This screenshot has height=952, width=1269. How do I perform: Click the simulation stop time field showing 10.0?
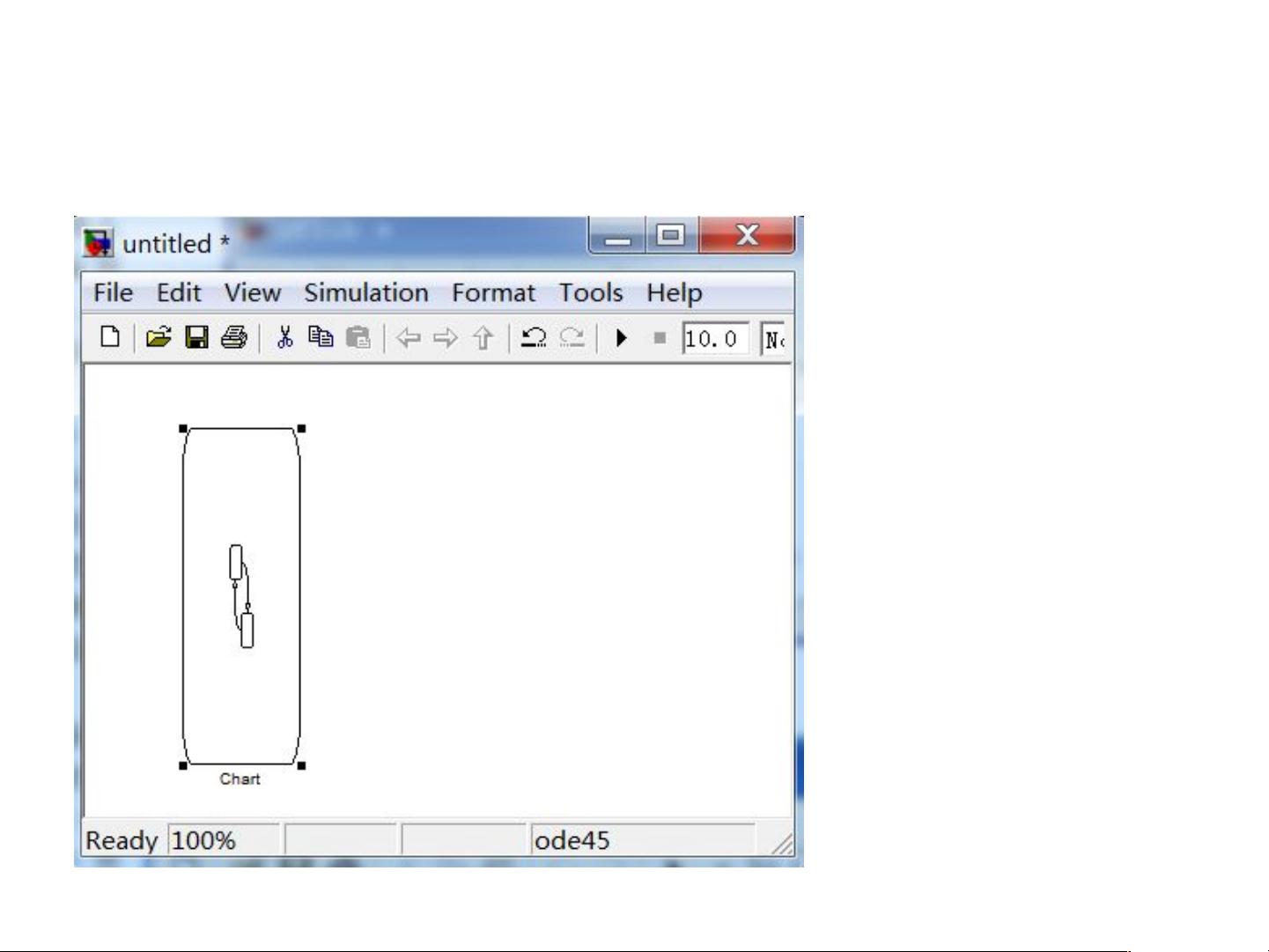(714, 338)
